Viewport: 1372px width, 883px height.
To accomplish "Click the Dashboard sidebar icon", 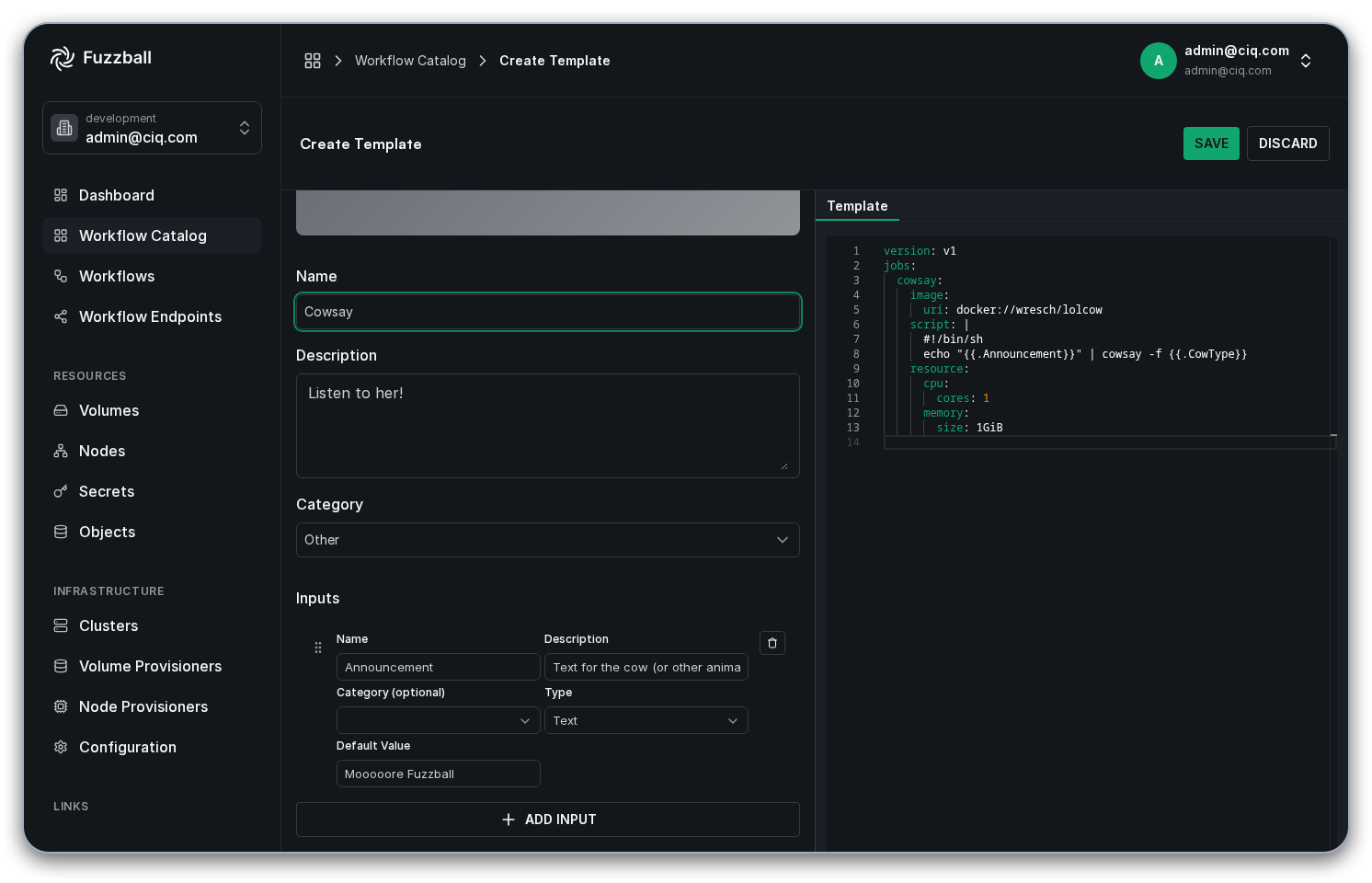I will (61, 195).
